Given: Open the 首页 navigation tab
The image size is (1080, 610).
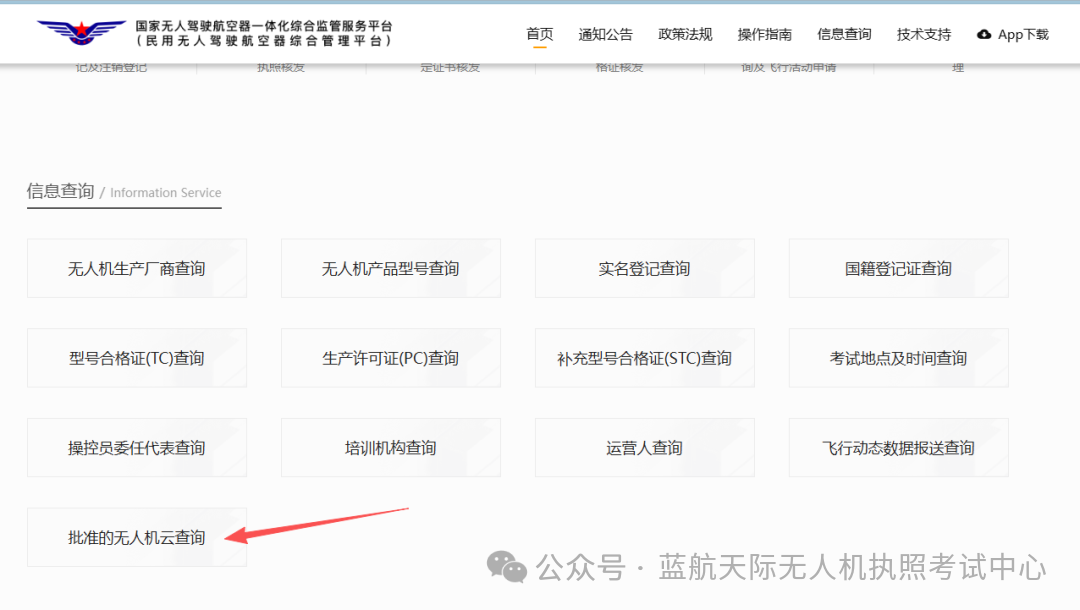Looking at the screenshot, I should click(x=539, y=34).
